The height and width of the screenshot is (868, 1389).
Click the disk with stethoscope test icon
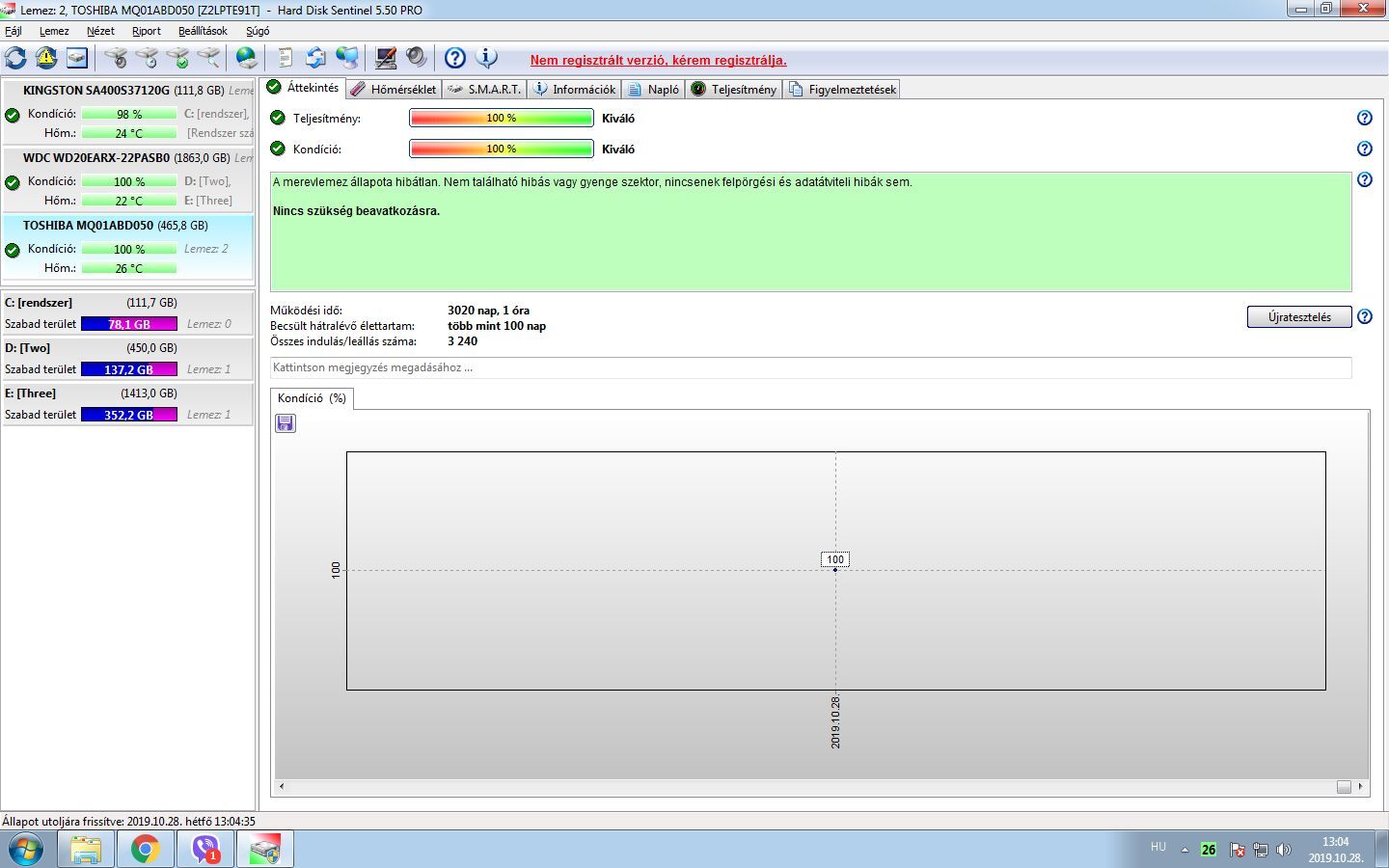116,58
